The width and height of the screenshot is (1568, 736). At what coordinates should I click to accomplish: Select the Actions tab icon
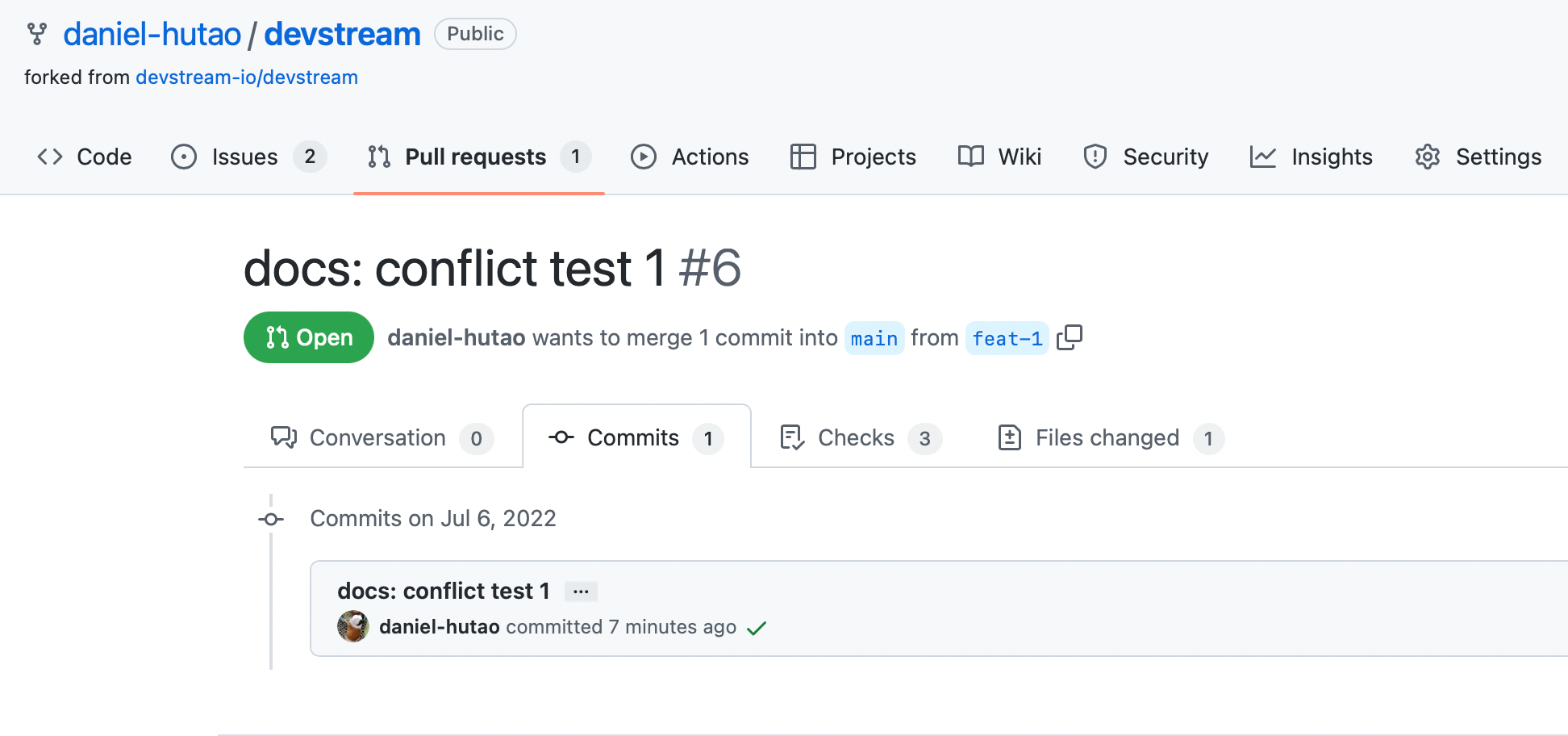(x=644, y=157)
